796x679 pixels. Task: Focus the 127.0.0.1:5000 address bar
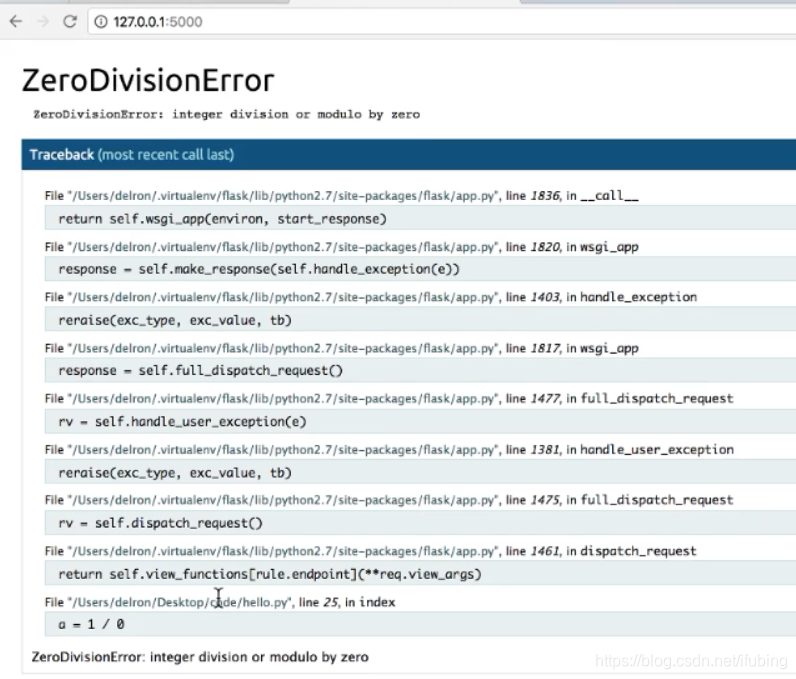[x=442, y=22]
